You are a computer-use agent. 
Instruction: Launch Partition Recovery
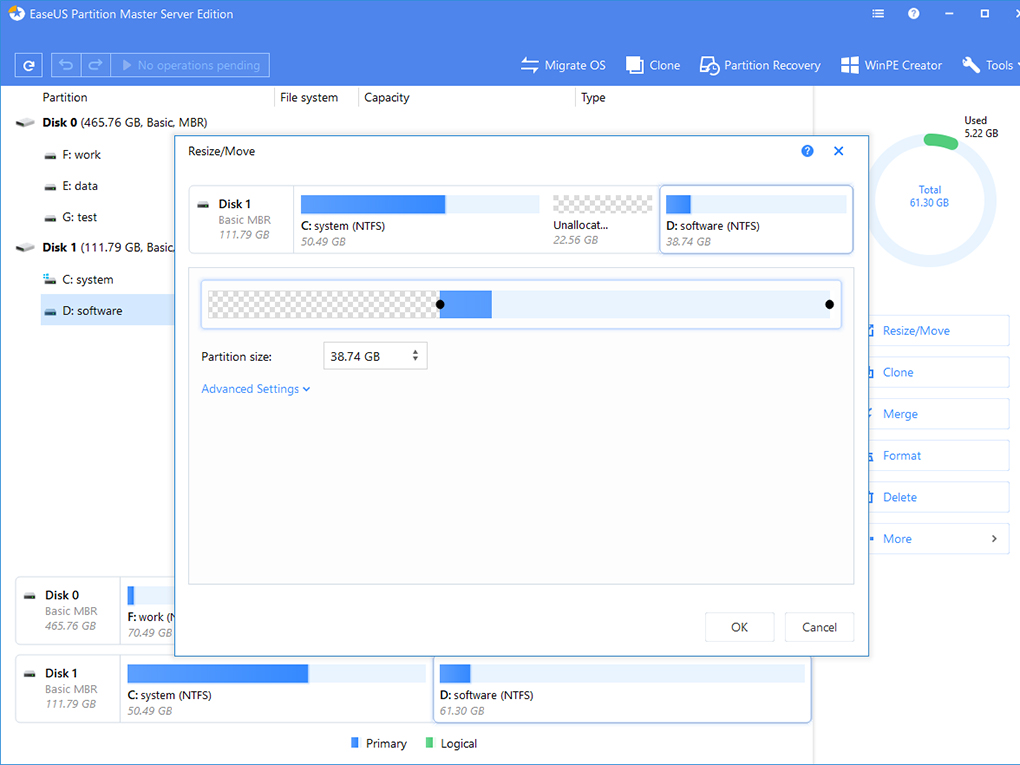coord(760,65)
